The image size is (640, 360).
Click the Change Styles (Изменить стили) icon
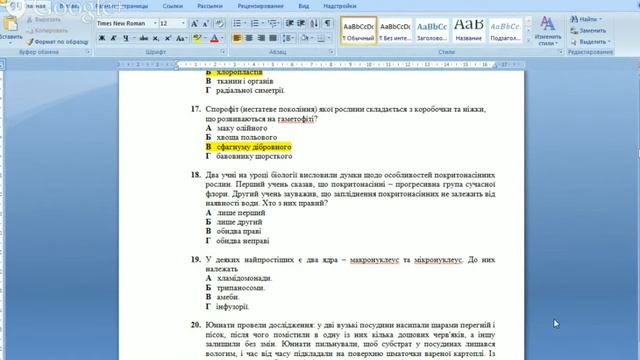click(x=547, y=31)
